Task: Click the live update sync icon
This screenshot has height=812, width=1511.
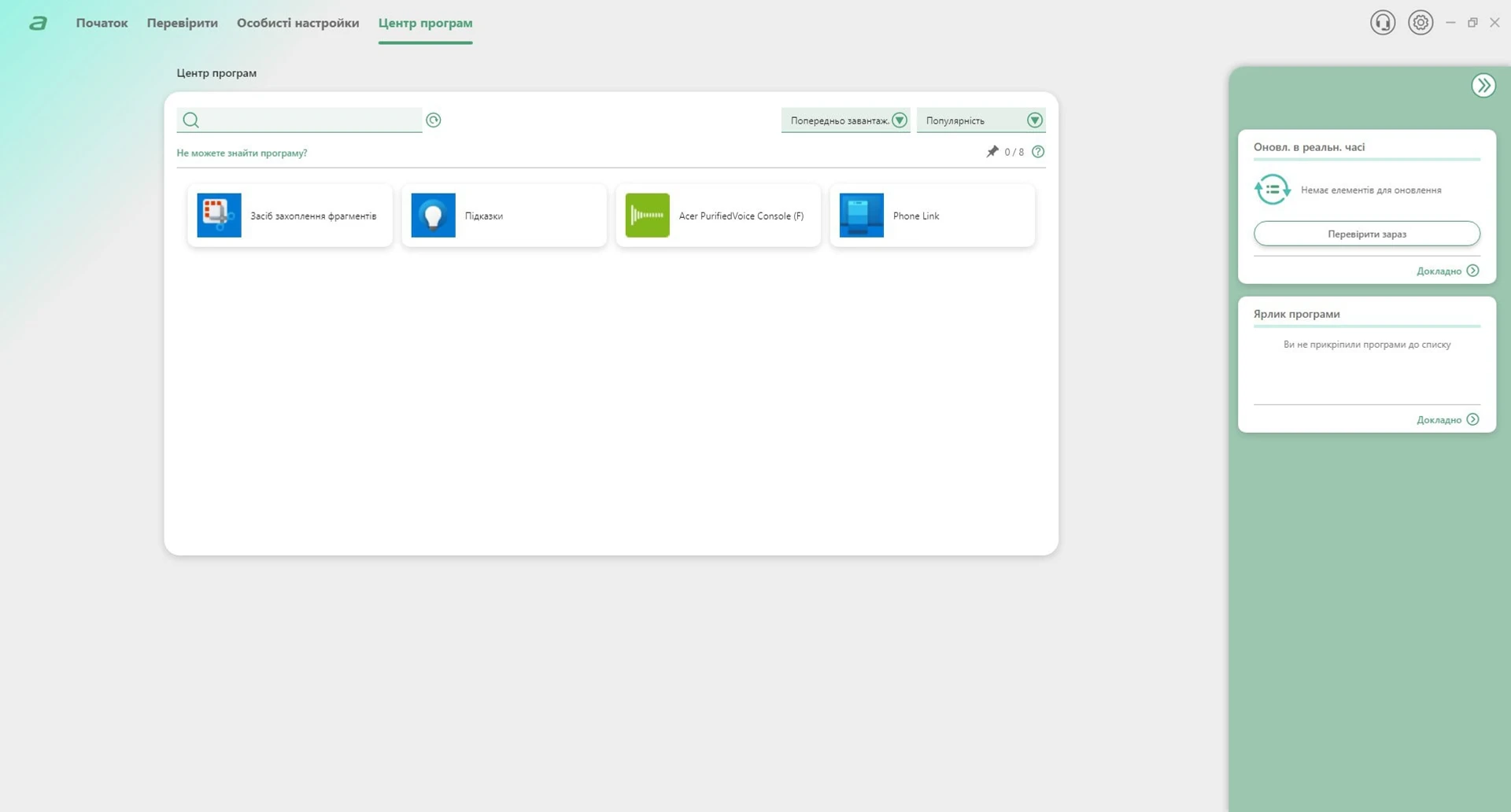Action: [1273, 190]
